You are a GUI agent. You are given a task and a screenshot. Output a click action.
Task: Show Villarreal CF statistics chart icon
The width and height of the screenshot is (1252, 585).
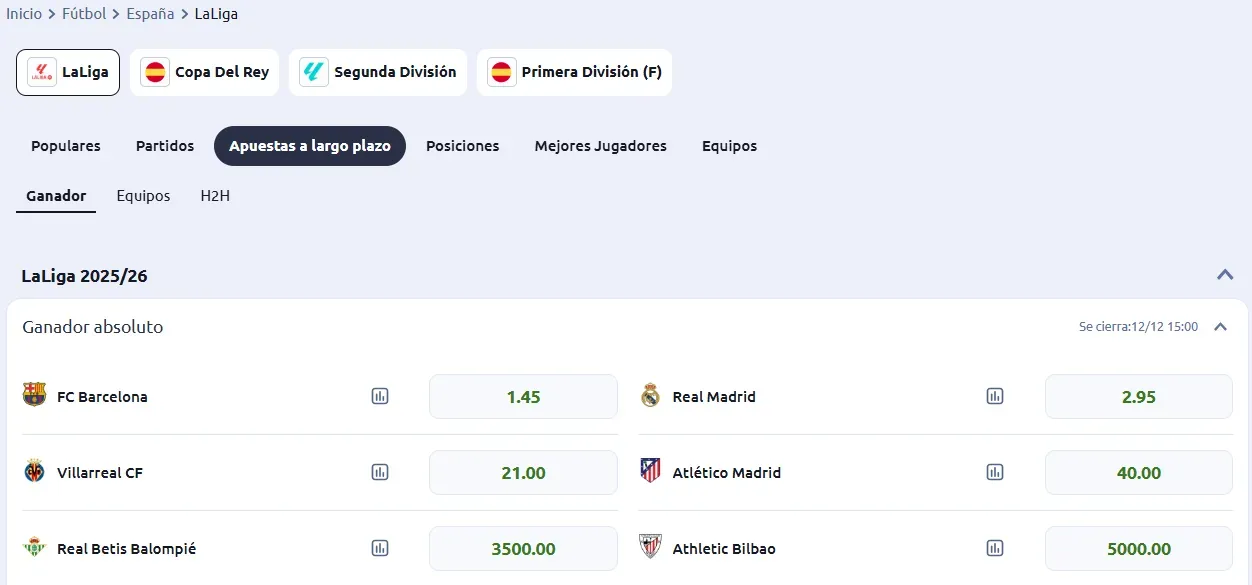[x=380, y=473]
